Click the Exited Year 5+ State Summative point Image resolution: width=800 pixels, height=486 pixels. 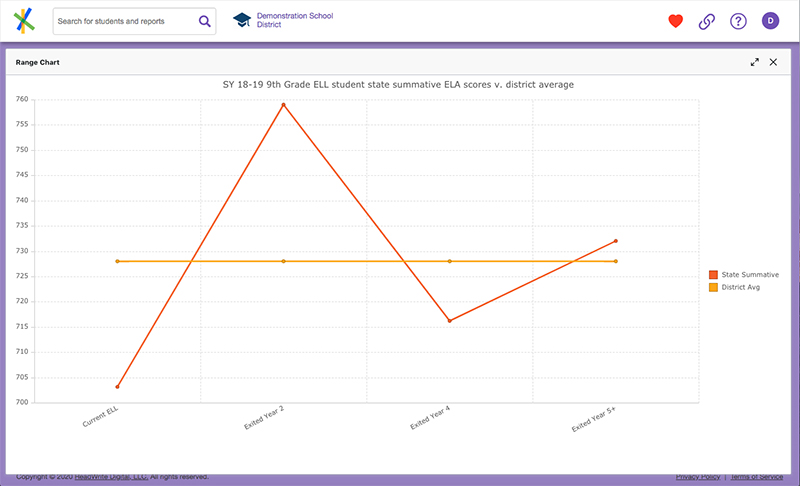pos(616,241)
